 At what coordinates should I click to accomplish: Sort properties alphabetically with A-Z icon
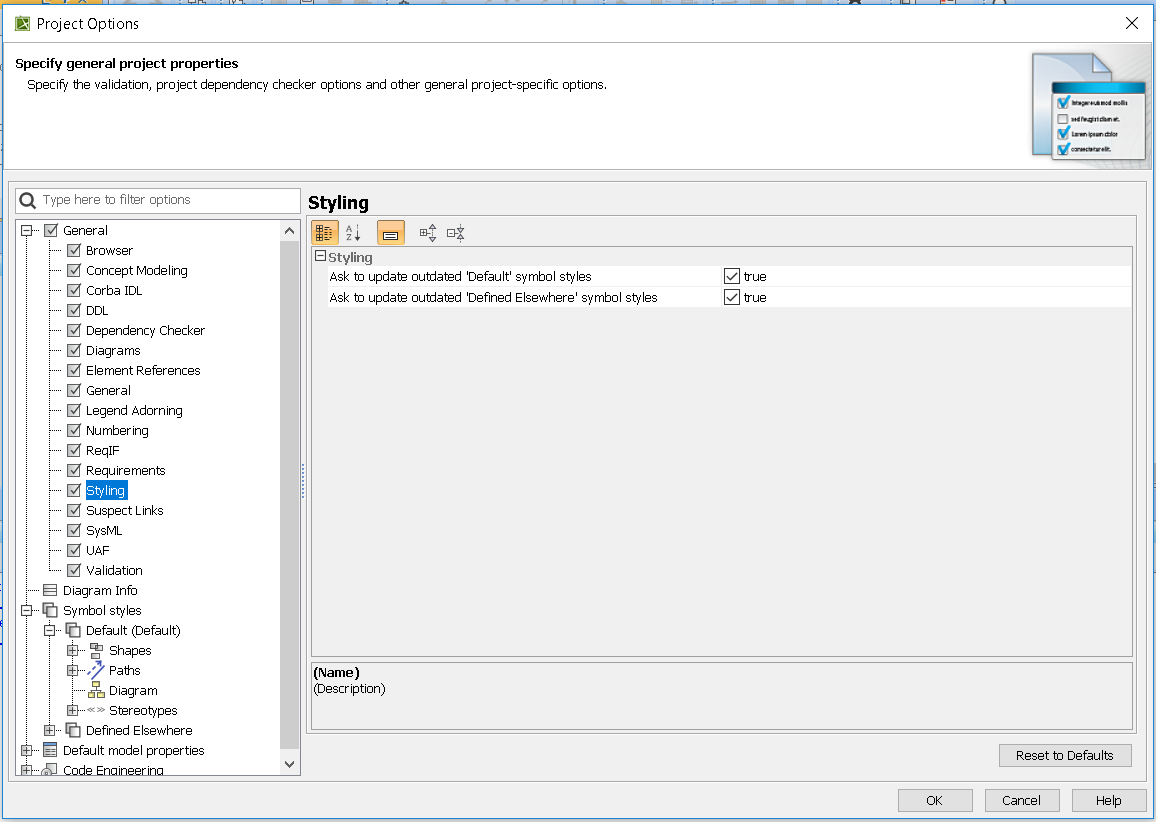pyautogui.click(x=353, y=233)
